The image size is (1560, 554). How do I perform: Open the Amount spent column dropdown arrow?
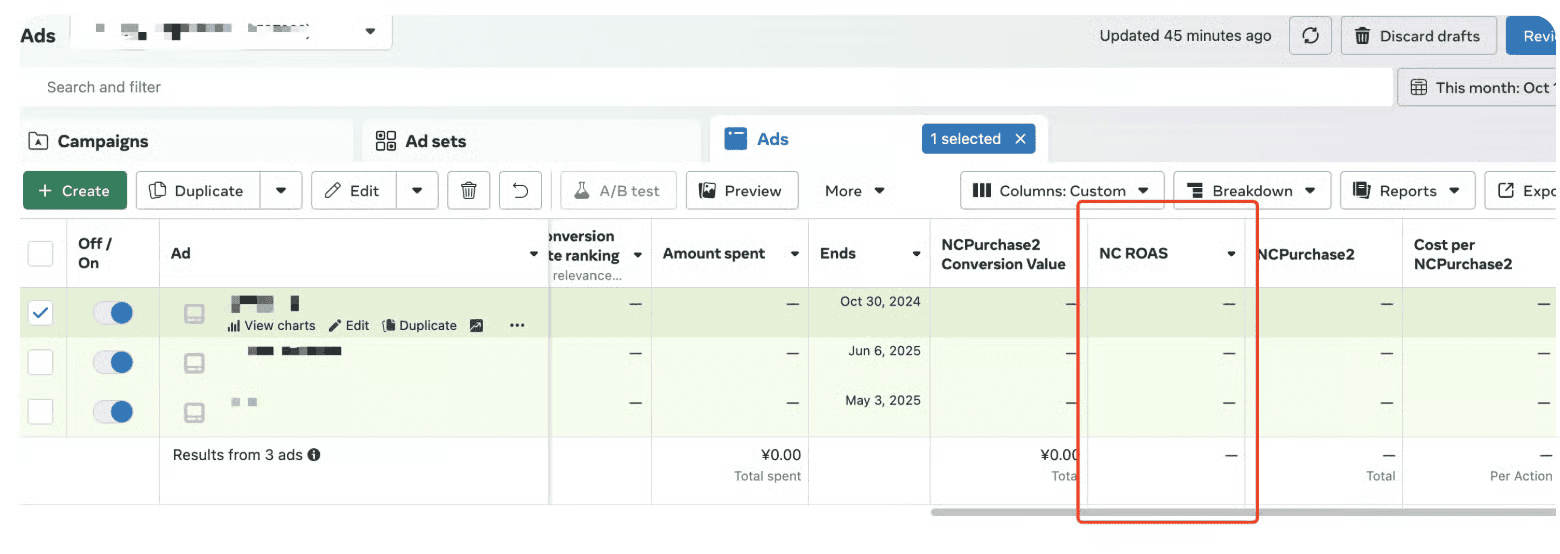pos(795,254)
